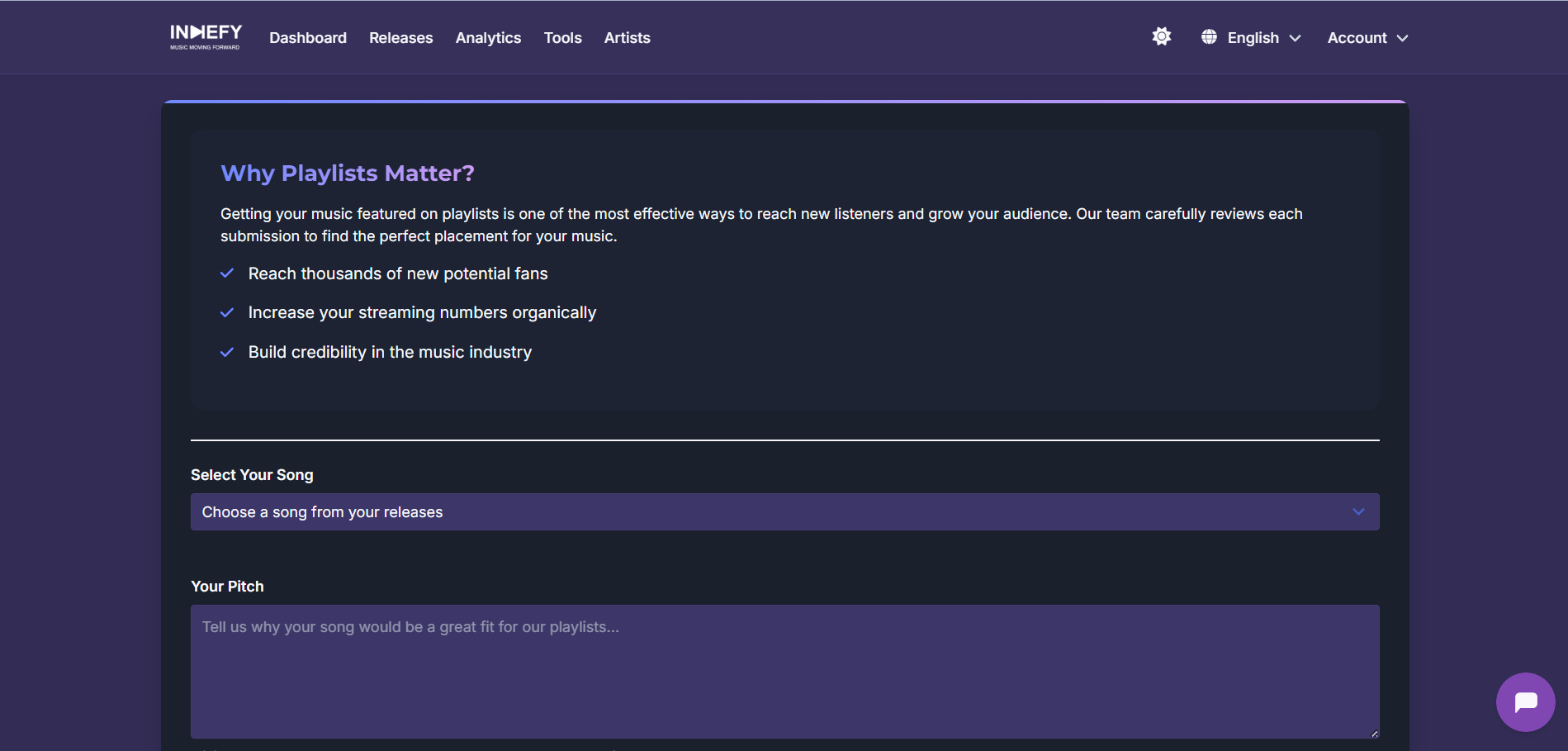Click the Indiefy logo
Viewport: 1568px width, 751px height.
pos(206,36)
